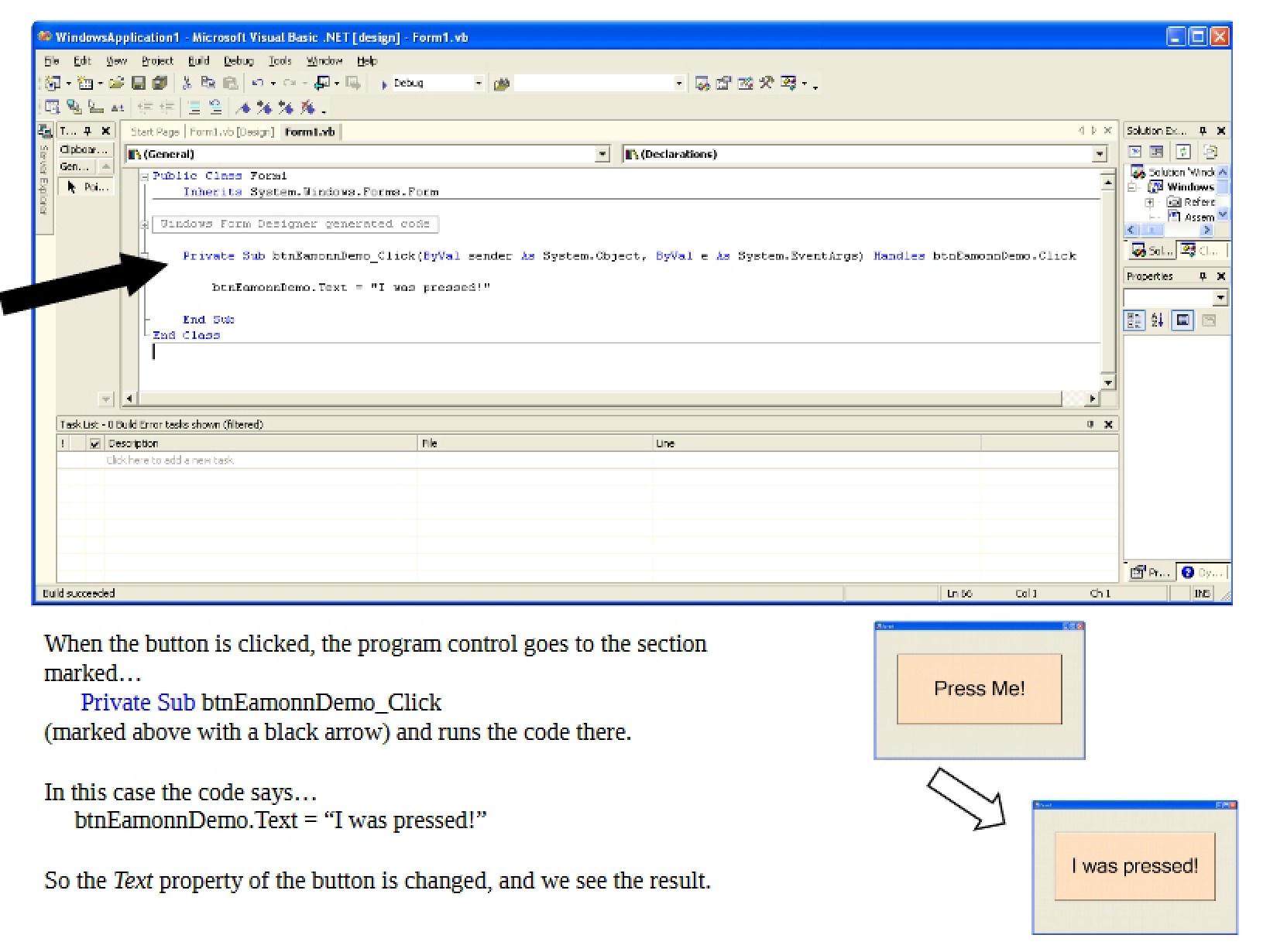Screen dimensions: 1270x952
Task: Click the Add New Item toolbar icon
Action: (85, 83)
